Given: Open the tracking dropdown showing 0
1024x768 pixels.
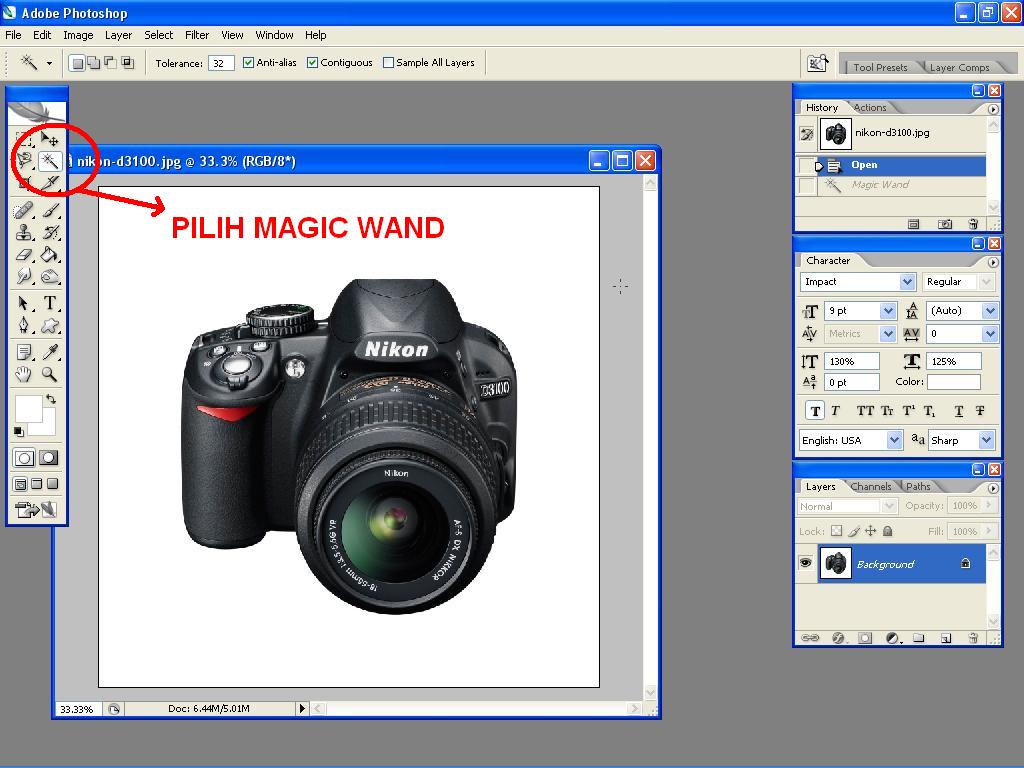Looking at the screenshot, I should click(x=990, y=334).
